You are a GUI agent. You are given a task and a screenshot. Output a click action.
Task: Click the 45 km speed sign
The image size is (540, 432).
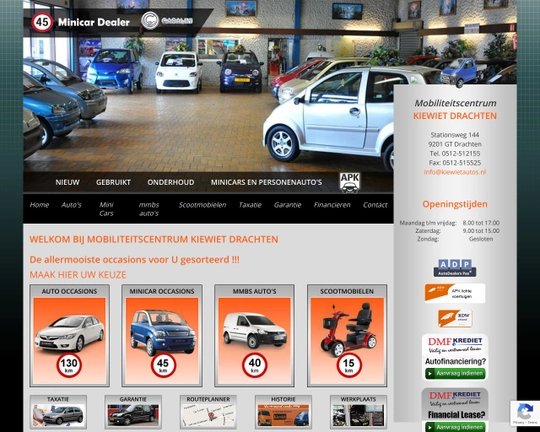[163, 365]
